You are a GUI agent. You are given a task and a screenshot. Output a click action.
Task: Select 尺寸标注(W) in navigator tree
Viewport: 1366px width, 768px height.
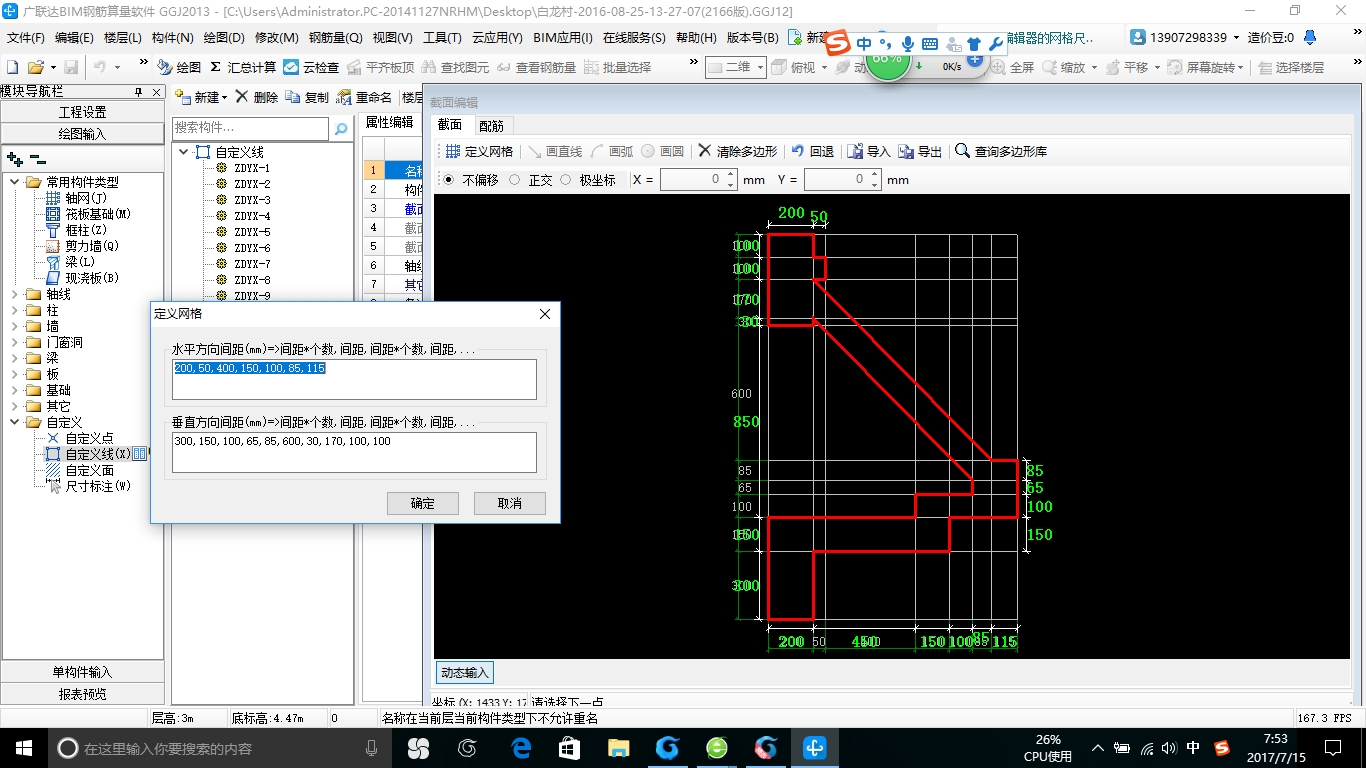point(98,486)
